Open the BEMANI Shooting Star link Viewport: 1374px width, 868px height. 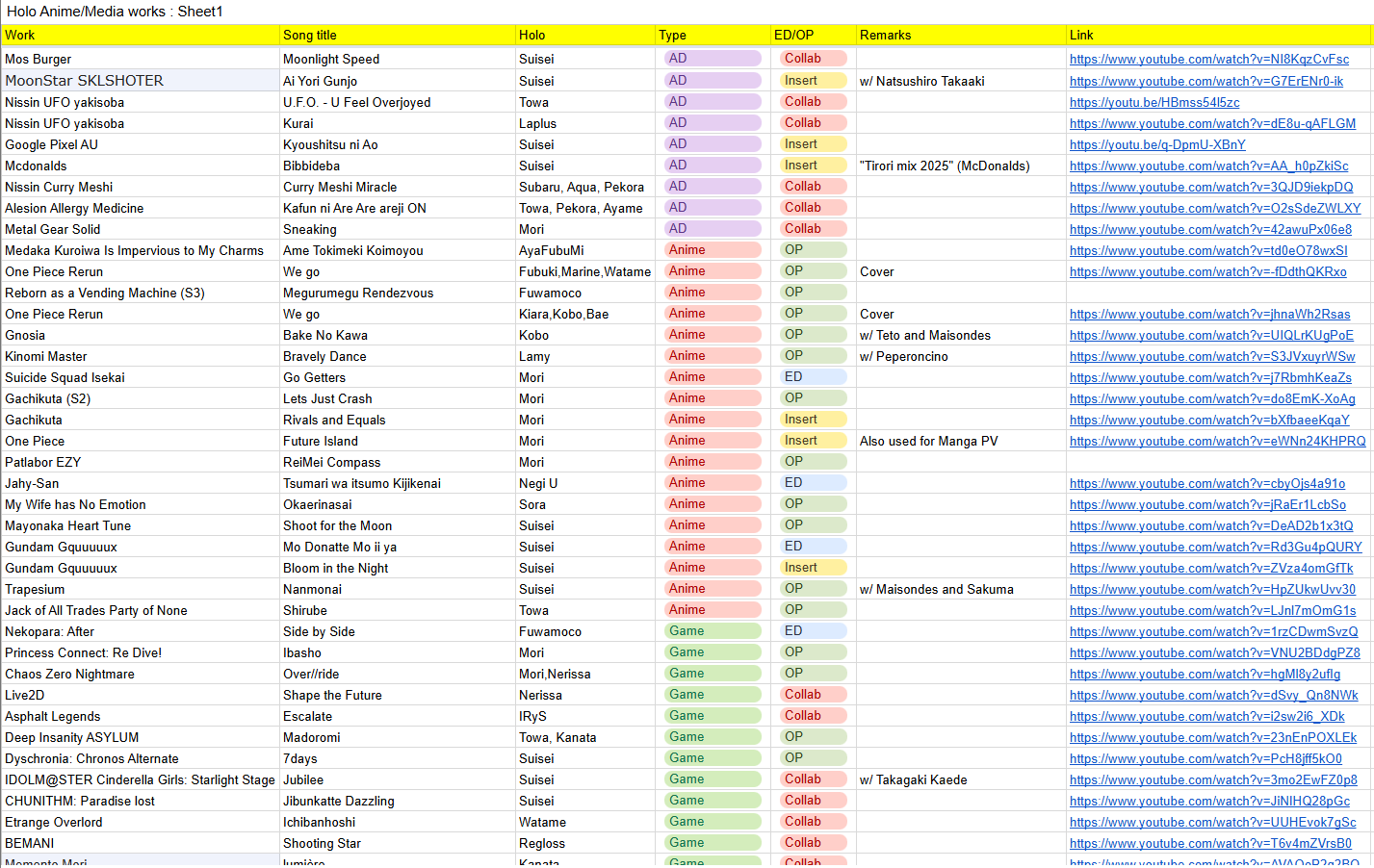click(x=1210, y=843)
